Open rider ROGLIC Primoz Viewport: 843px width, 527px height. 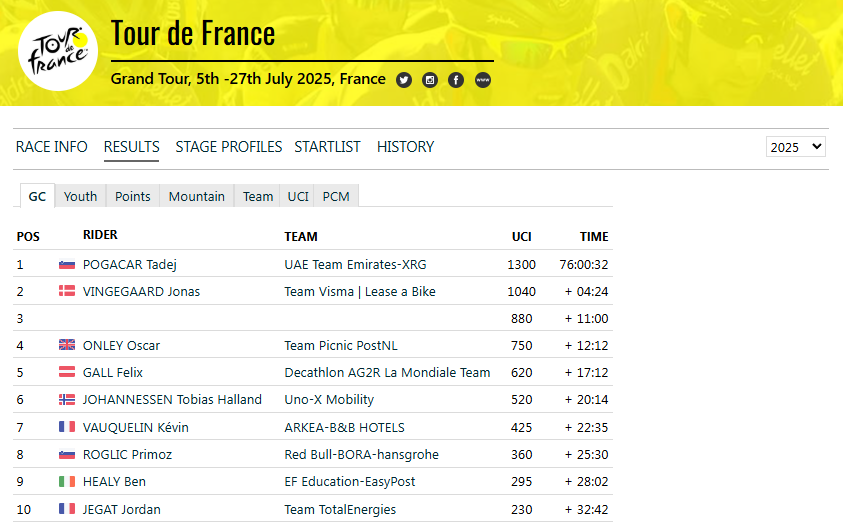(x=127, y=454)
